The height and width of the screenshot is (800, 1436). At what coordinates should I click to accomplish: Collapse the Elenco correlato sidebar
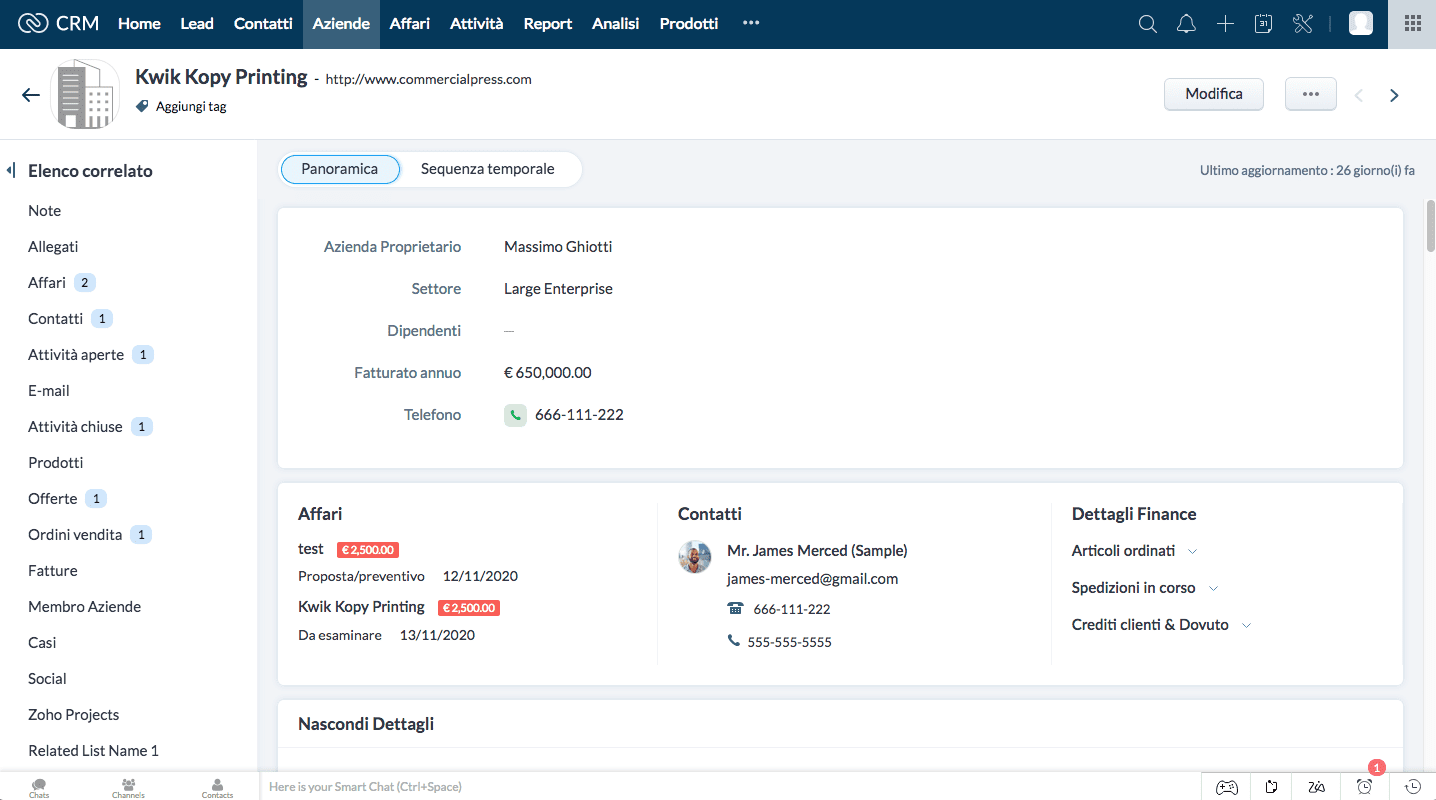[x=11, y=170]
